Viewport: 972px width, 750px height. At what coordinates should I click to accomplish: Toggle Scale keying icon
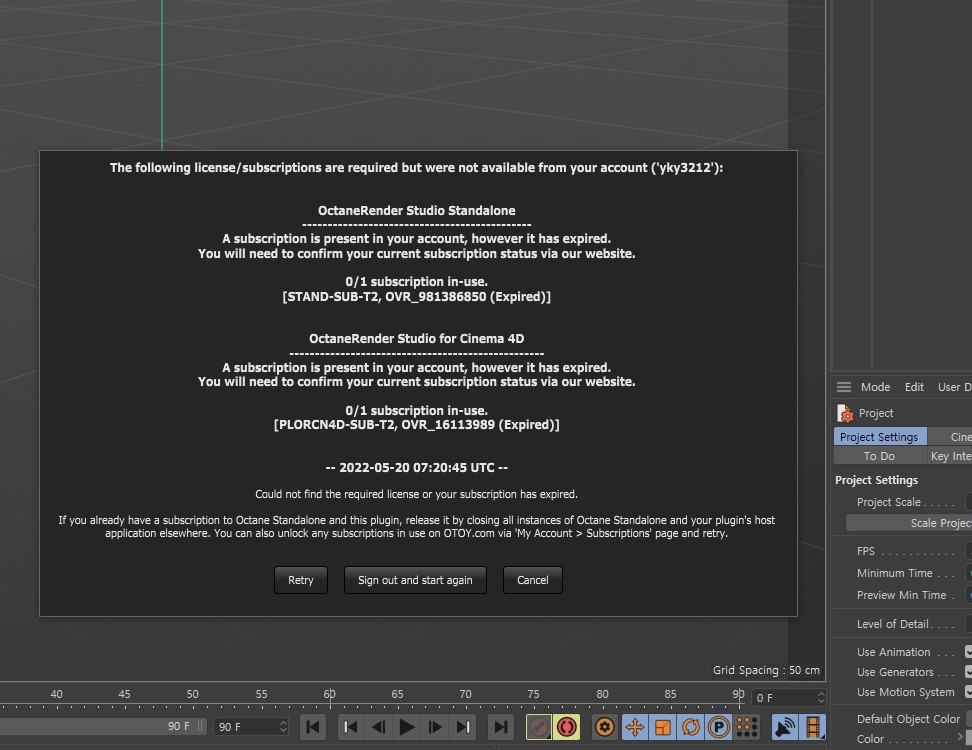pyautogui.click(x=663, y=727)
